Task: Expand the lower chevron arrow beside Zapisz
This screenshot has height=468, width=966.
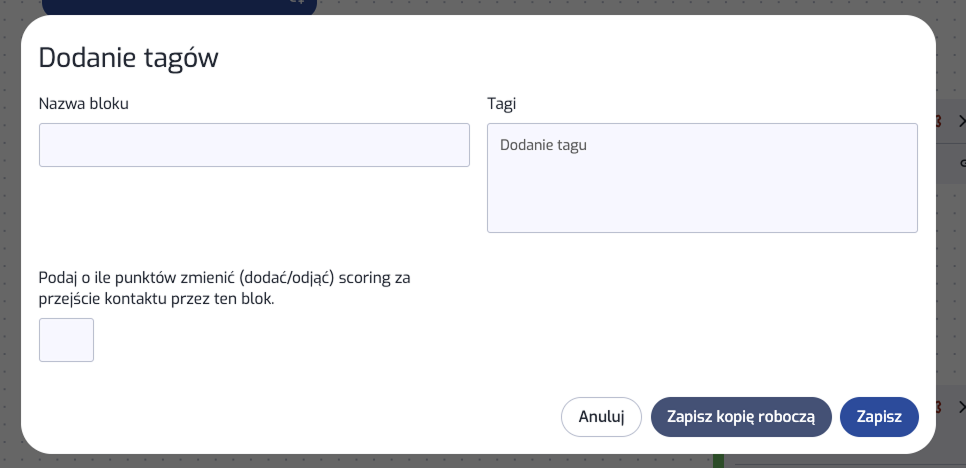Action: tap(961, 407)
